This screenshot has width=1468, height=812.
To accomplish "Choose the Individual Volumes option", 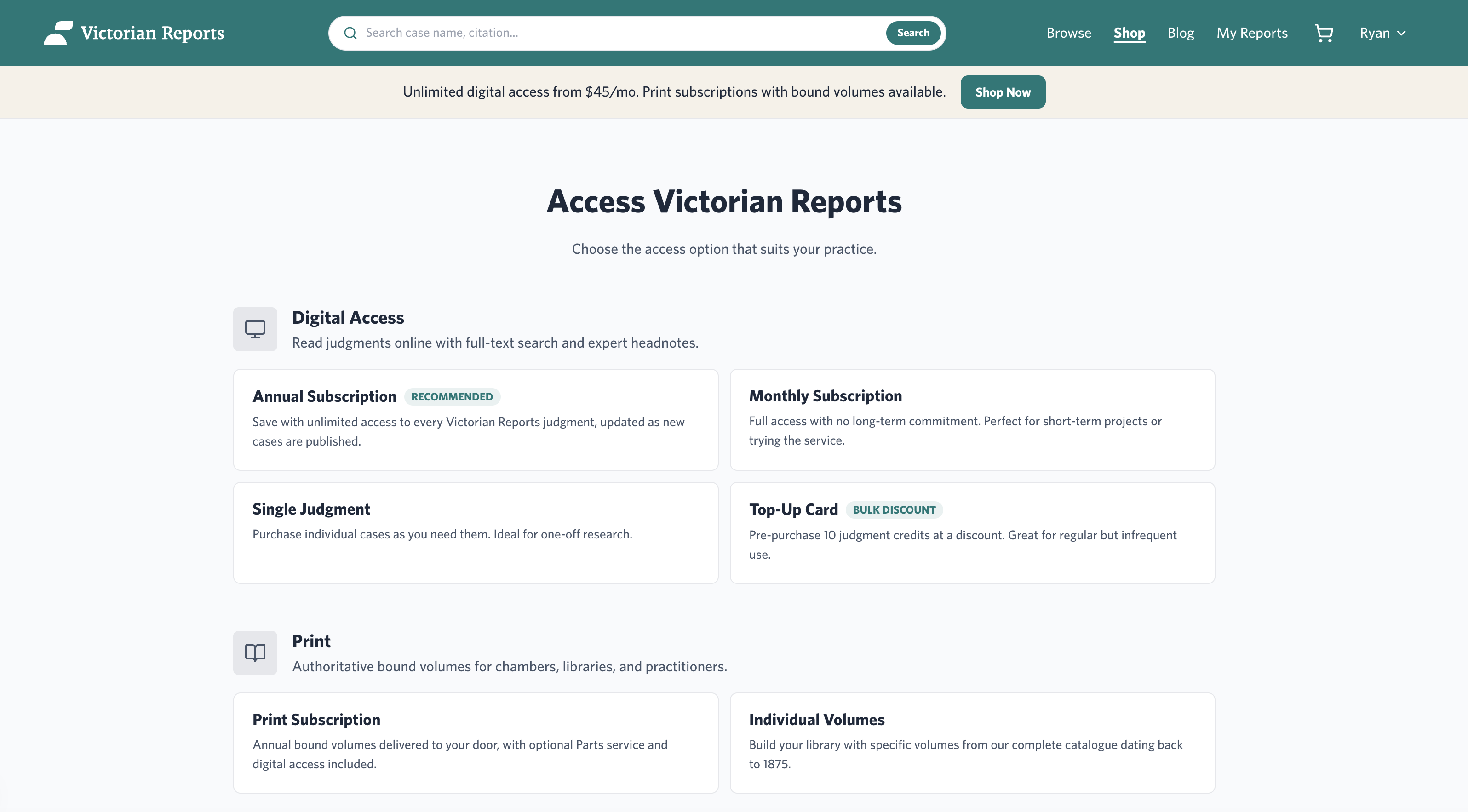I will (x=972, y=742).
